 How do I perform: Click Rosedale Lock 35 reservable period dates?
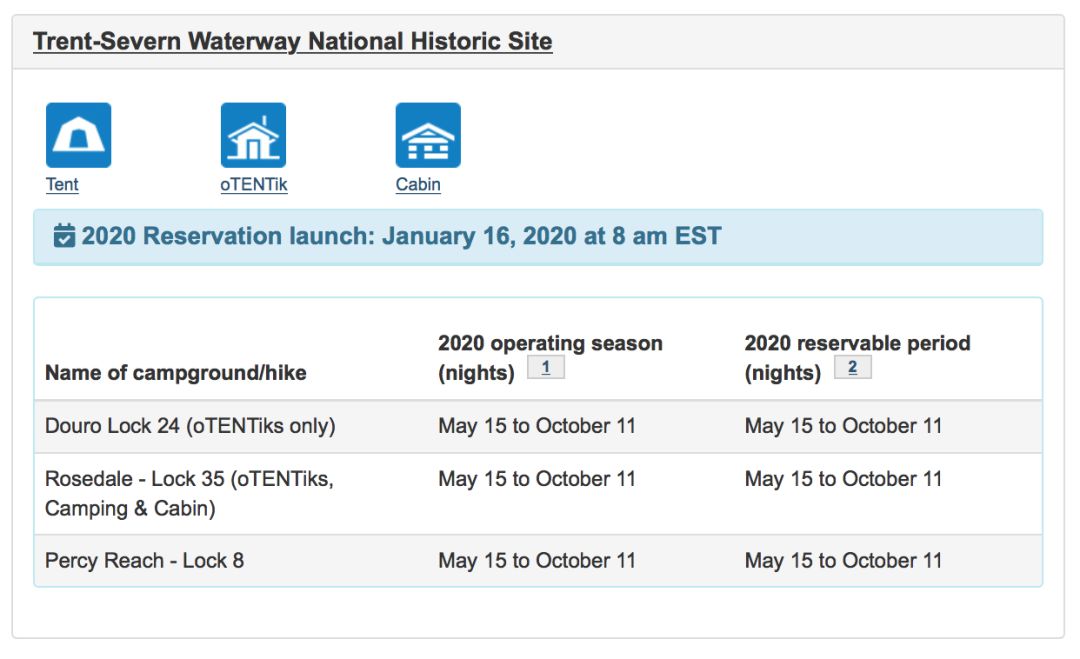click(843, 479)
